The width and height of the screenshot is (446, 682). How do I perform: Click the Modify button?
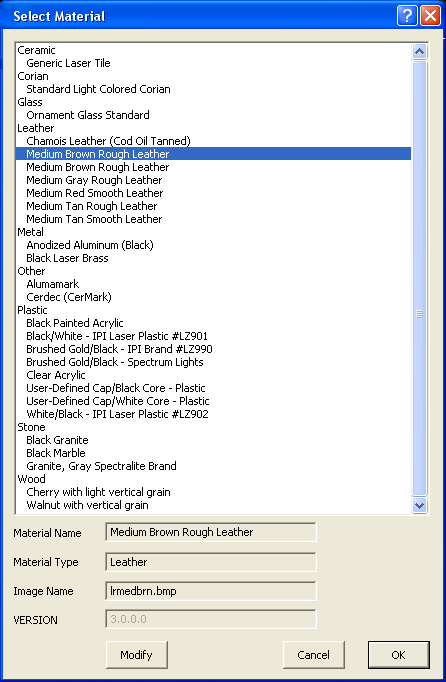click(x=137, y=655)
